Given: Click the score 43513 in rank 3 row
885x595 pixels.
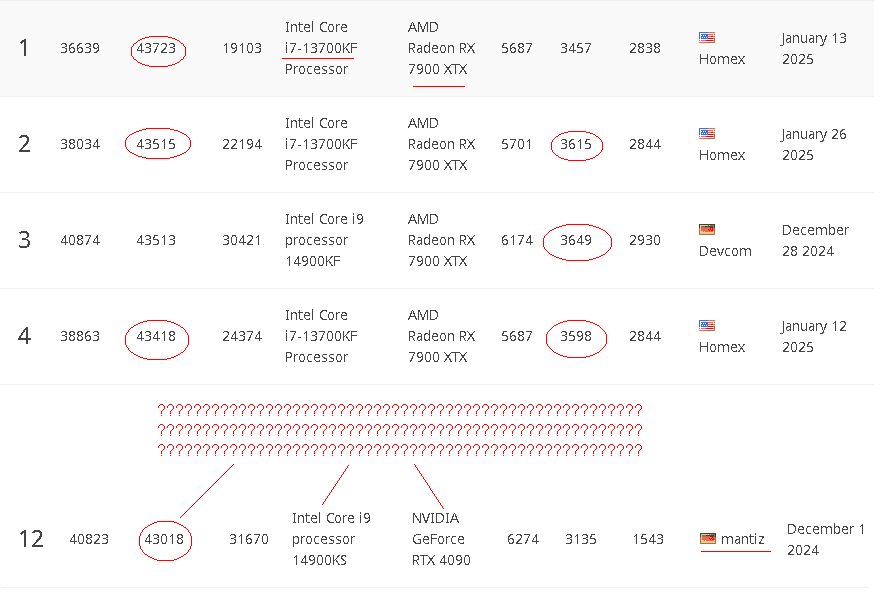Looking at the screenshot, I should point(157,240).
